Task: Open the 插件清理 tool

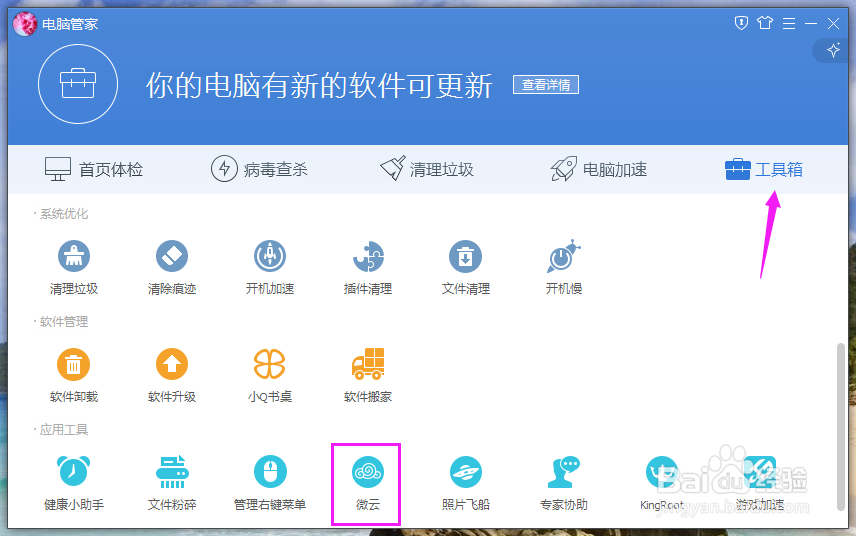Action: (x=368, y=267)
